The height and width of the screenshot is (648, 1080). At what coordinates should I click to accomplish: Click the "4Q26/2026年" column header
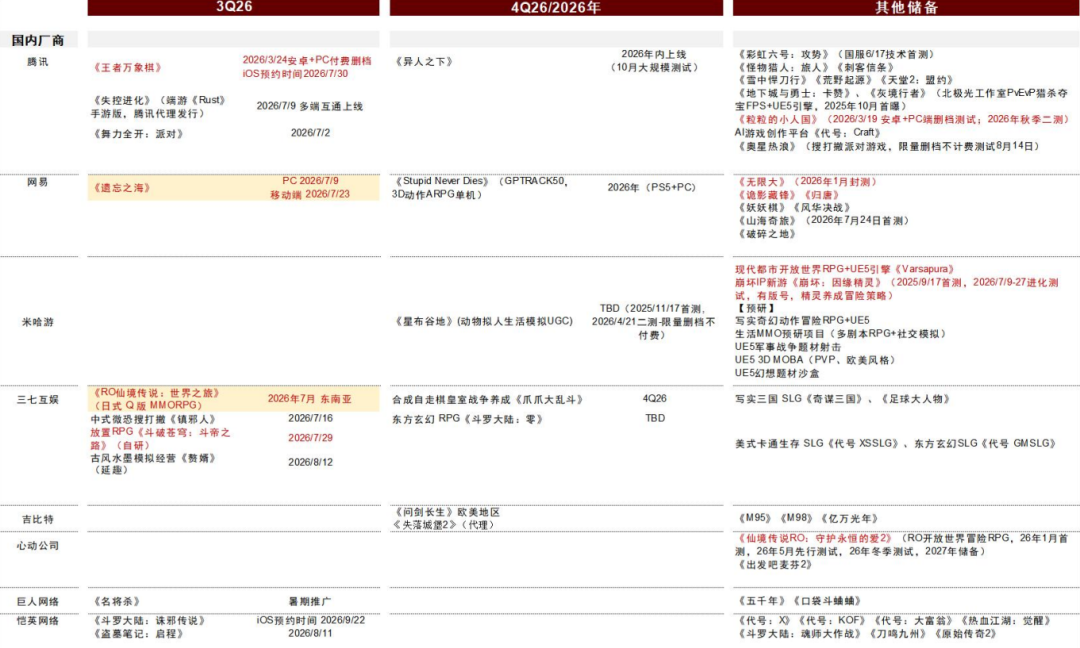pos(556,7)
